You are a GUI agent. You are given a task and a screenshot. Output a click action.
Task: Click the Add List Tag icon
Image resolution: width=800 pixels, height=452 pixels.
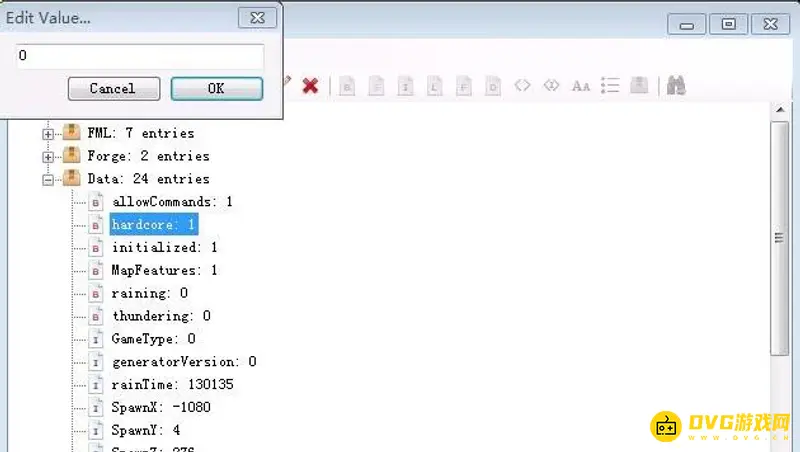[x=610, y=86]
